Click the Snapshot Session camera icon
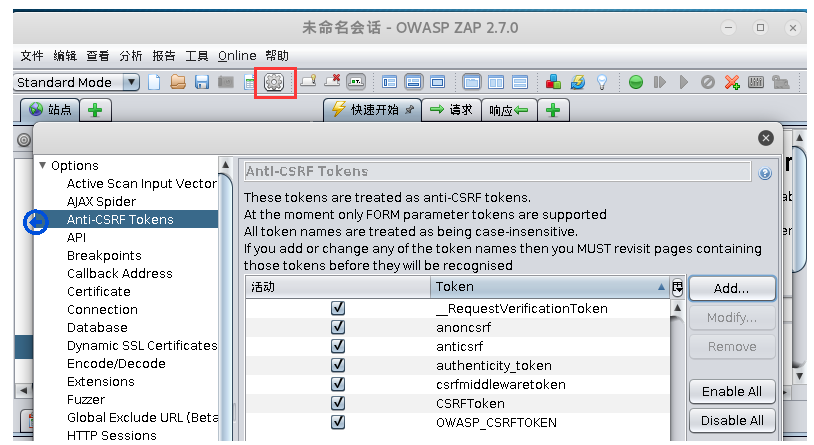This screenshot has width=814, height=445. coord(226,82)
